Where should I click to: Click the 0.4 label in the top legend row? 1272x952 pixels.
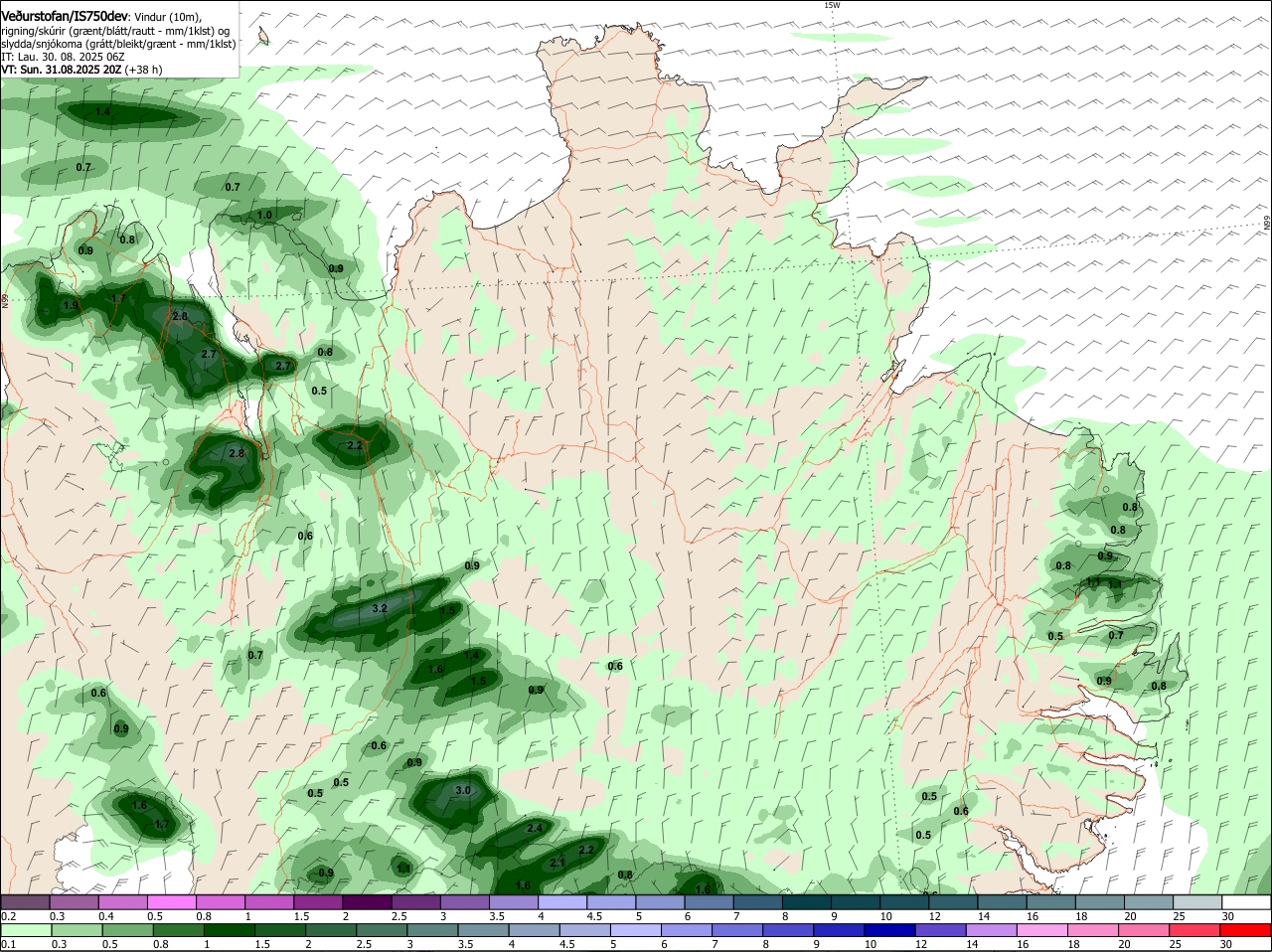pyautogui.click(x=106, y=916)
